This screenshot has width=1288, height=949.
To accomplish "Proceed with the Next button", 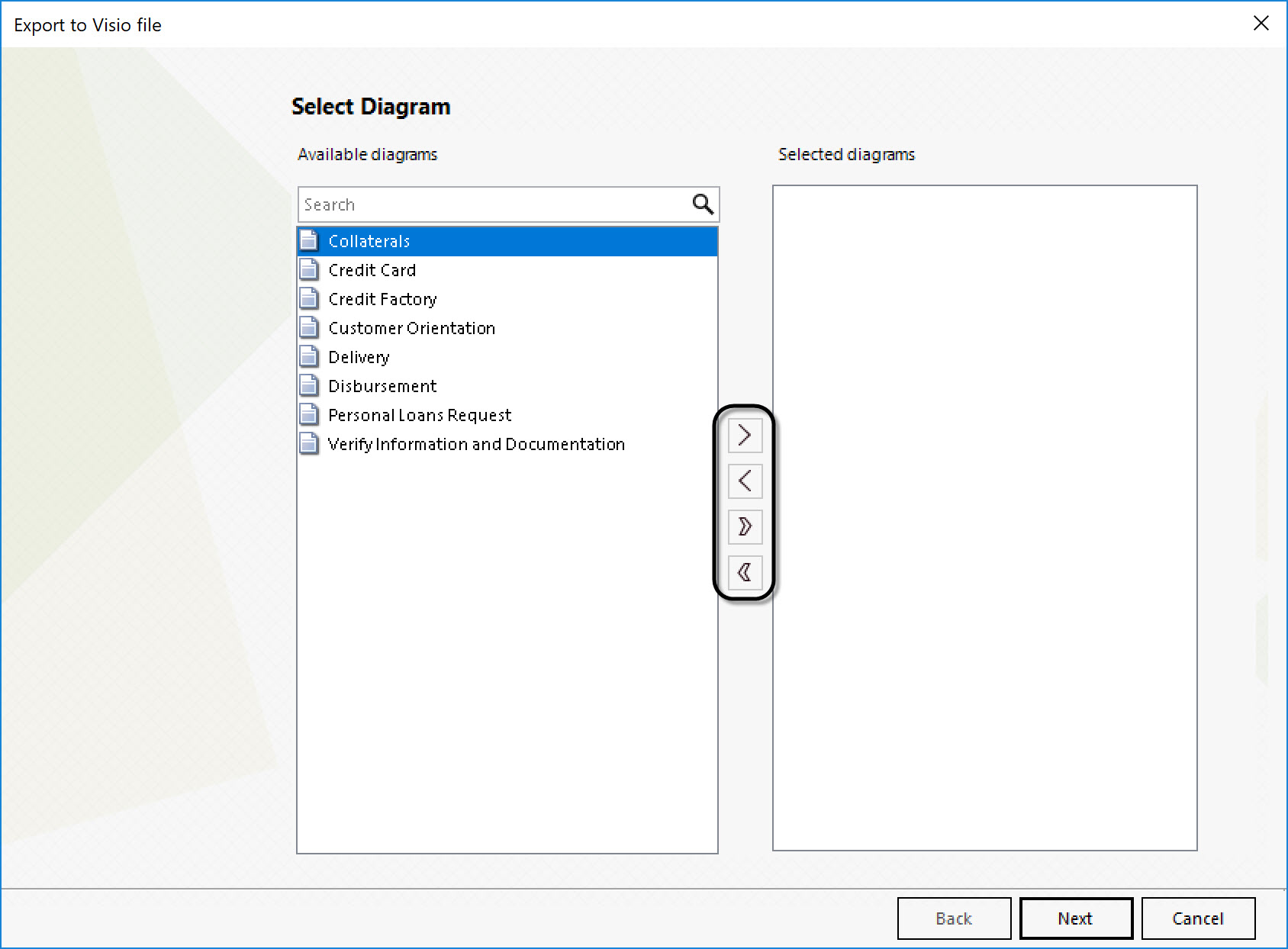I will (1076, 918).
